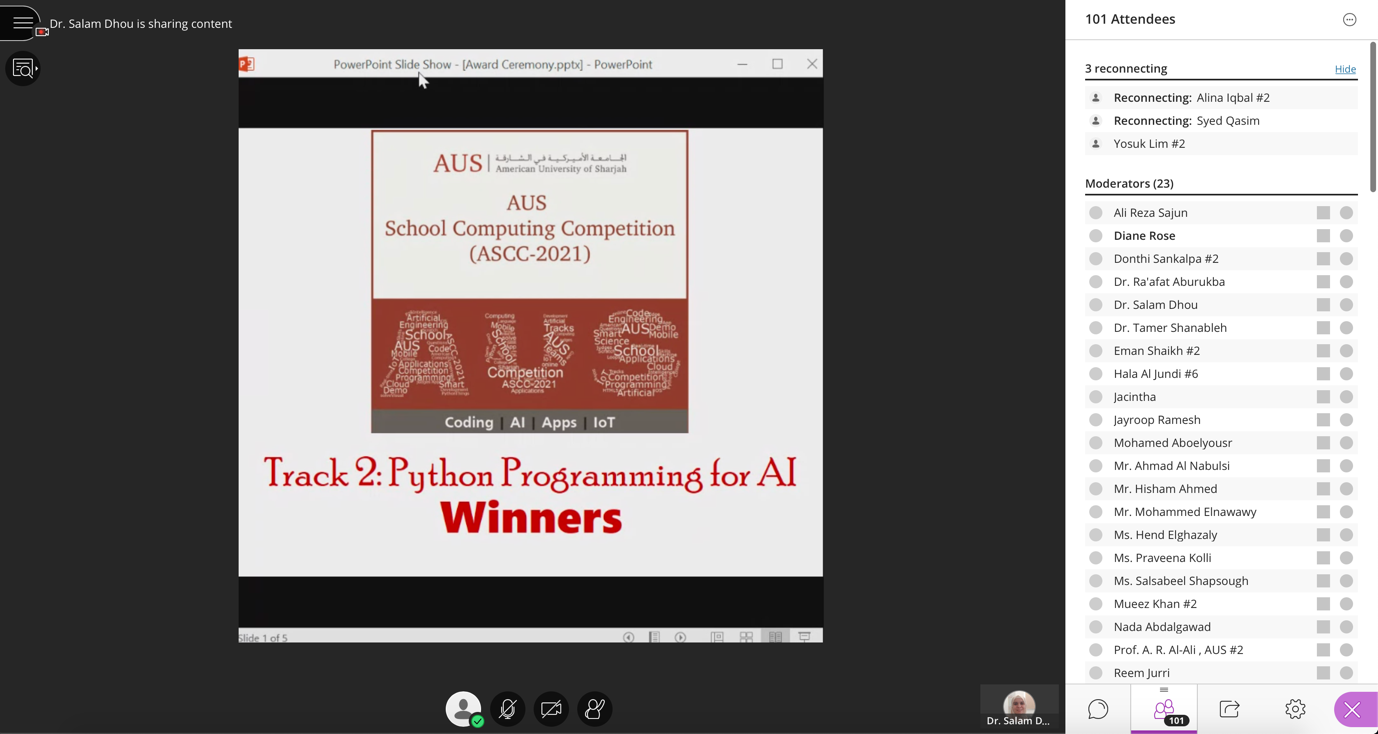Click Dr. Salam D. video thumbnail
This screenshot has height=734, width=1378.
click(x=1018, y=706)
